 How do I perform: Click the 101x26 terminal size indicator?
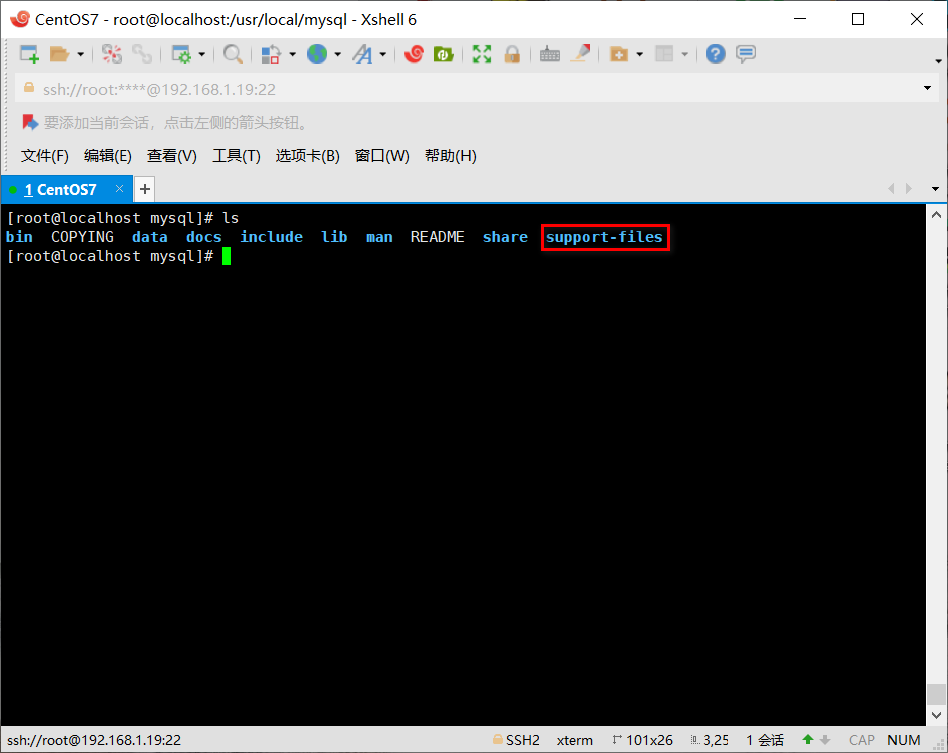tap(643, 740)
